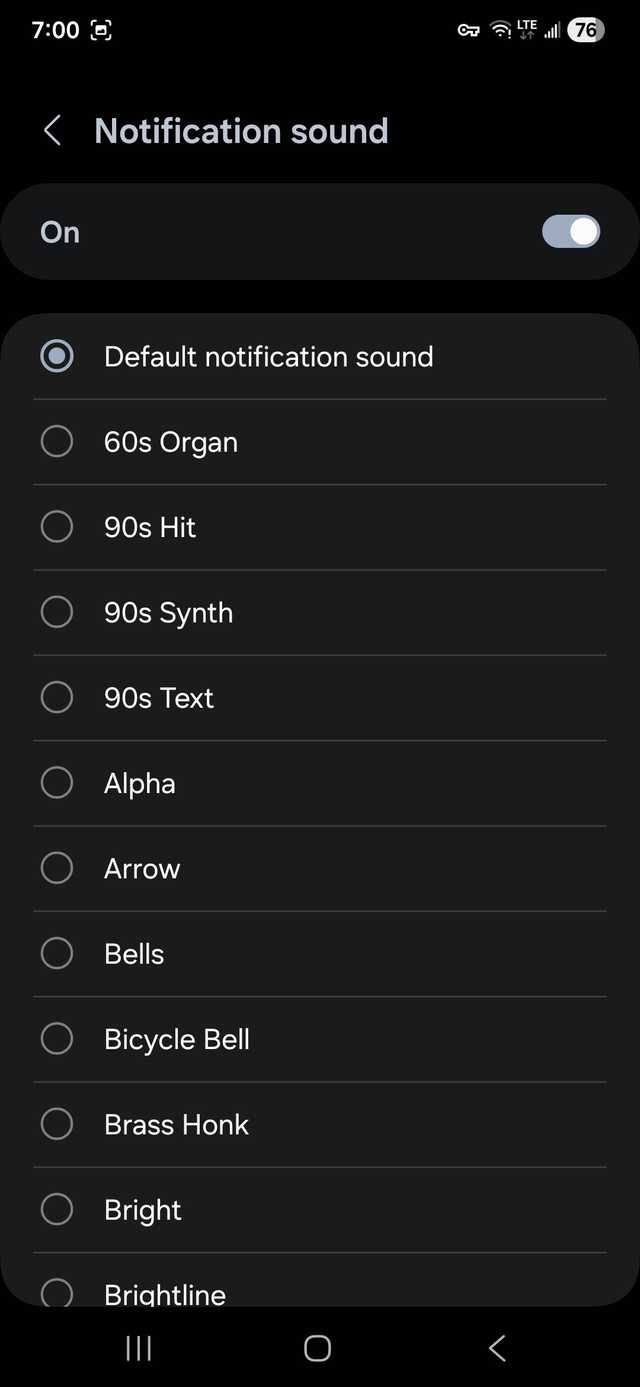Choose the 60s Organ sound

[x=57, y=441]
